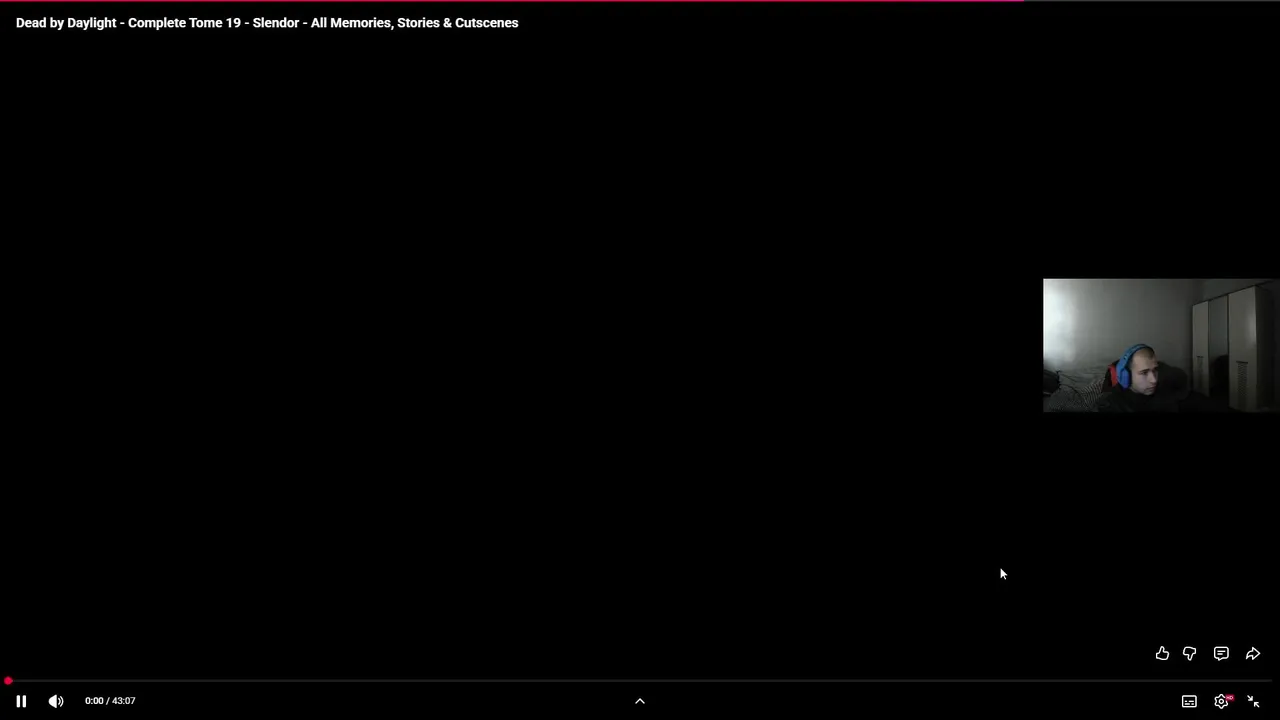This screenshot has width=1280, height=720.
Task: Dislike the video with thumbs down
Action: point(1189,653)
